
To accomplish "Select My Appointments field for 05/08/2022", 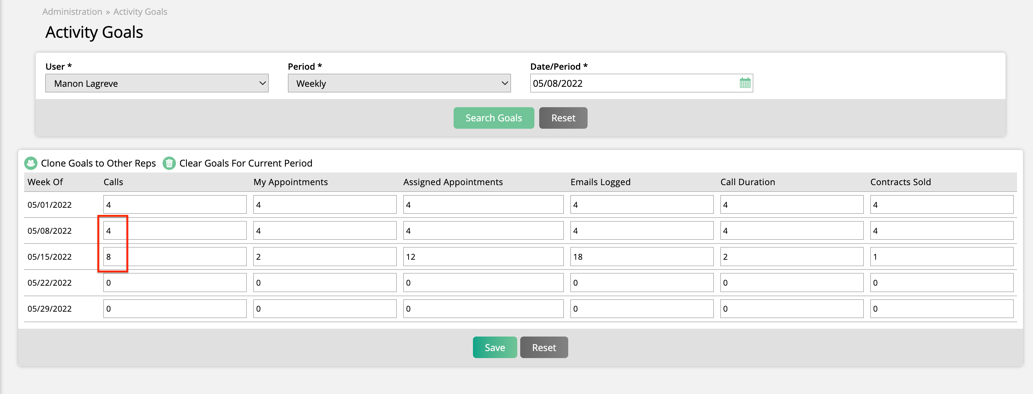I will click(x=325, y=231).
